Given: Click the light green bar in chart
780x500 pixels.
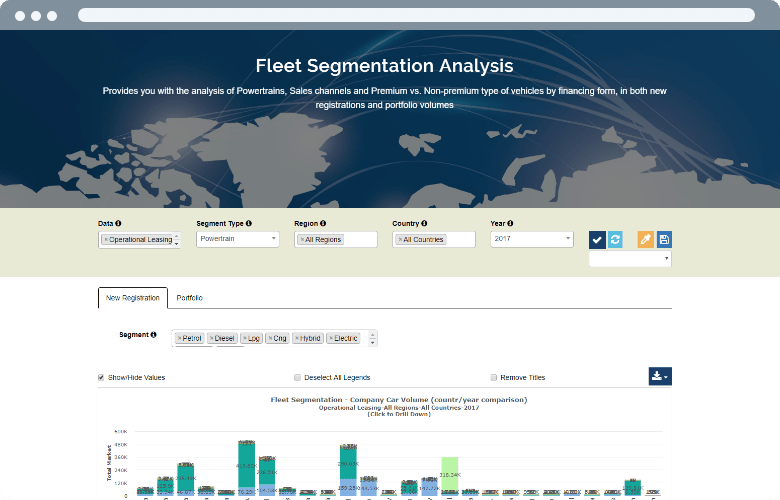Looking at the screenshot, I should coord(450,475).
